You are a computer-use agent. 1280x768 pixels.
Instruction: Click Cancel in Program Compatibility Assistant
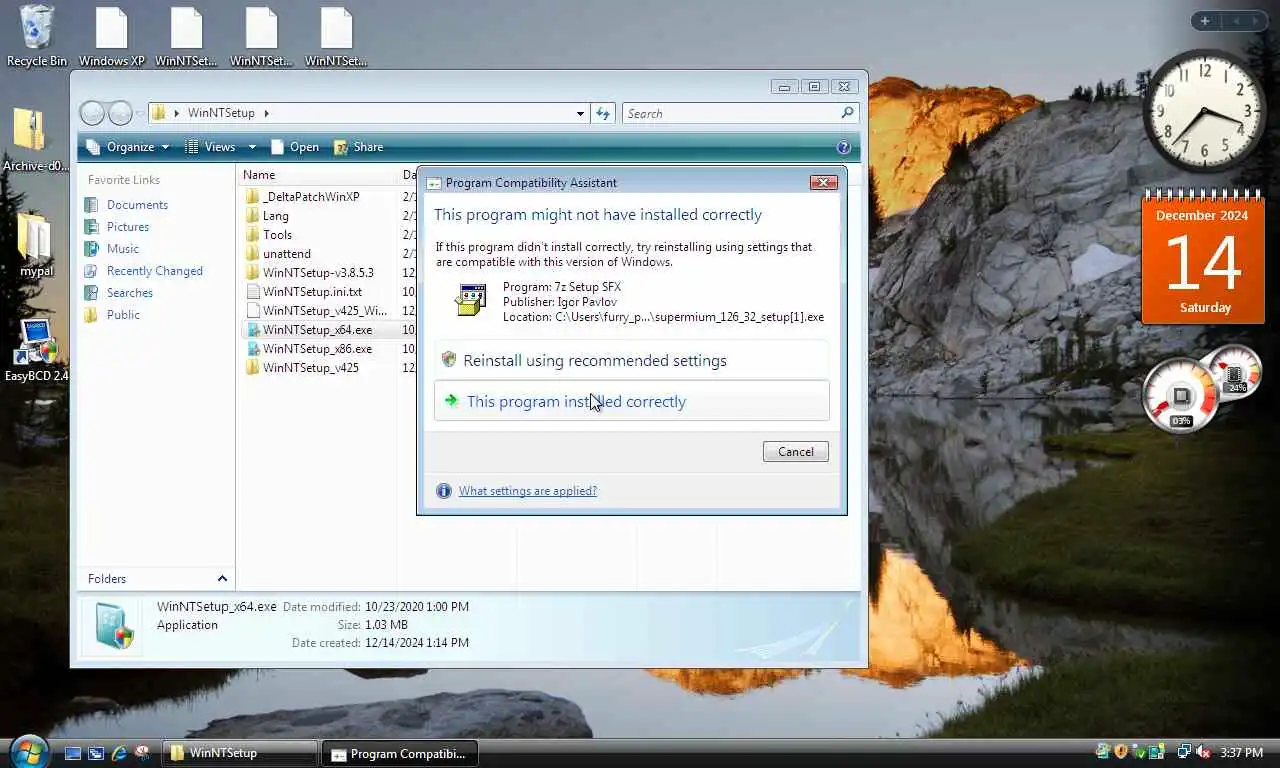(x=795, y=452)
